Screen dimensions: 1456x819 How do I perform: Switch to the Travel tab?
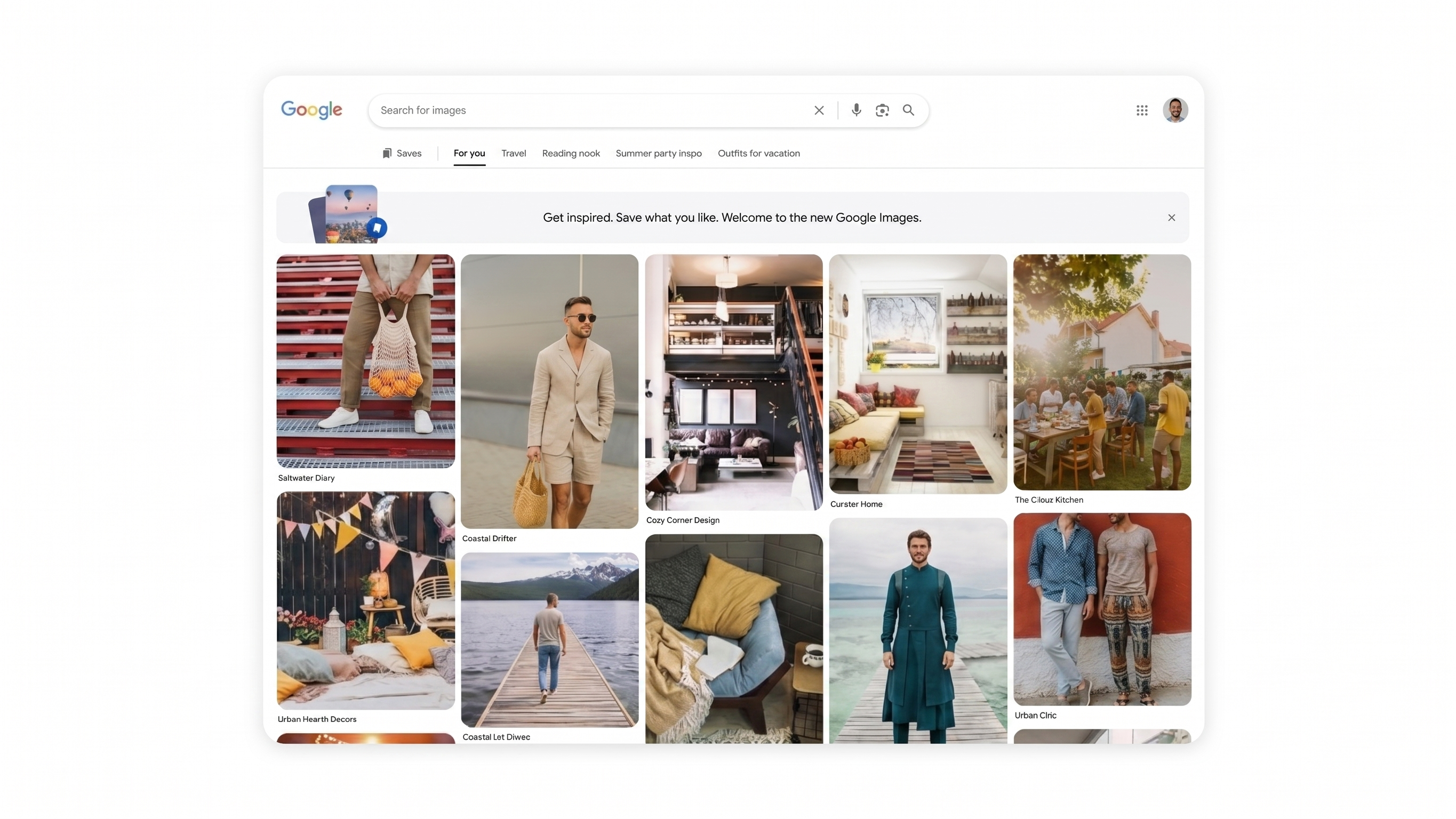(513, 153)
